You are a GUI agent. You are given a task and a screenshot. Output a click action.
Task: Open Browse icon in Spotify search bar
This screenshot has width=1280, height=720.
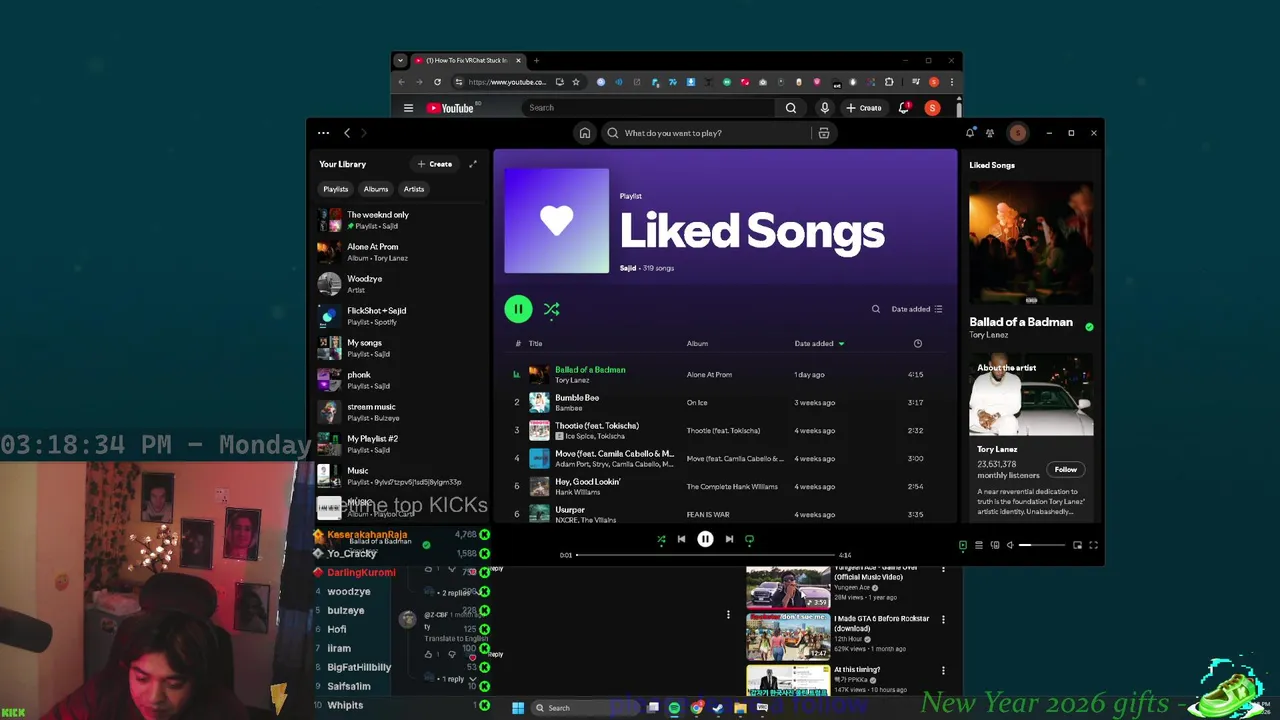(824, 133)
